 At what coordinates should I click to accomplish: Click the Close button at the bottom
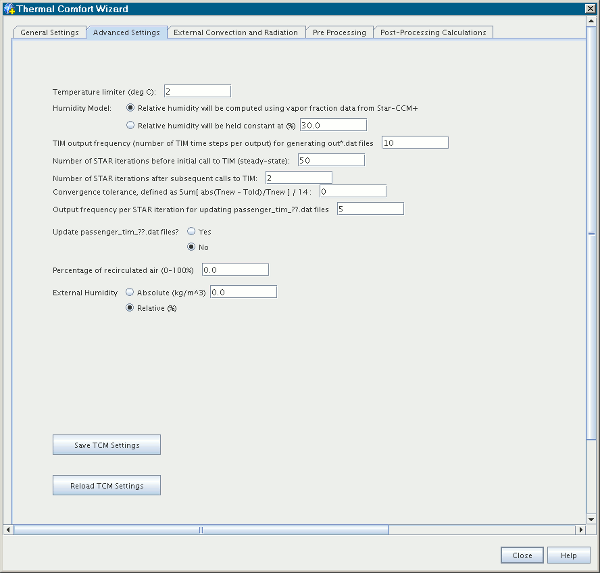(522, 555)
